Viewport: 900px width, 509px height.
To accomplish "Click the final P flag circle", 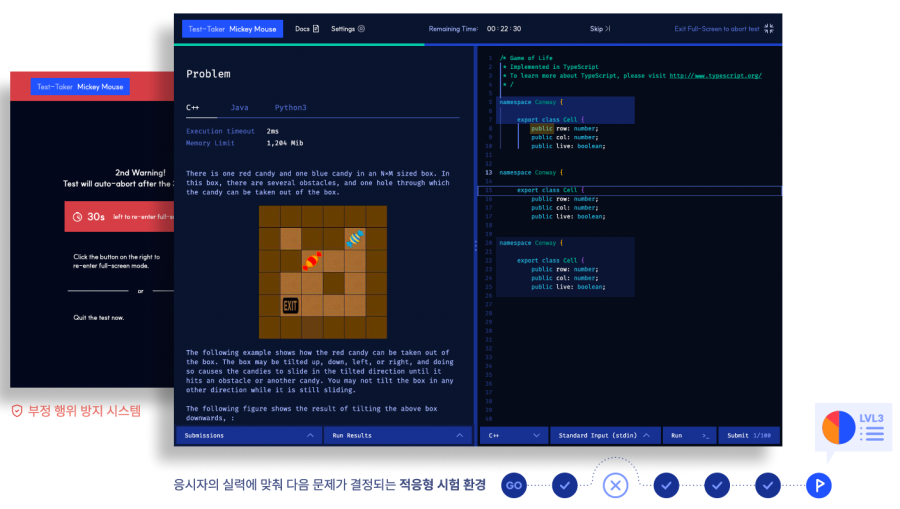I will [x=818, y=485].
